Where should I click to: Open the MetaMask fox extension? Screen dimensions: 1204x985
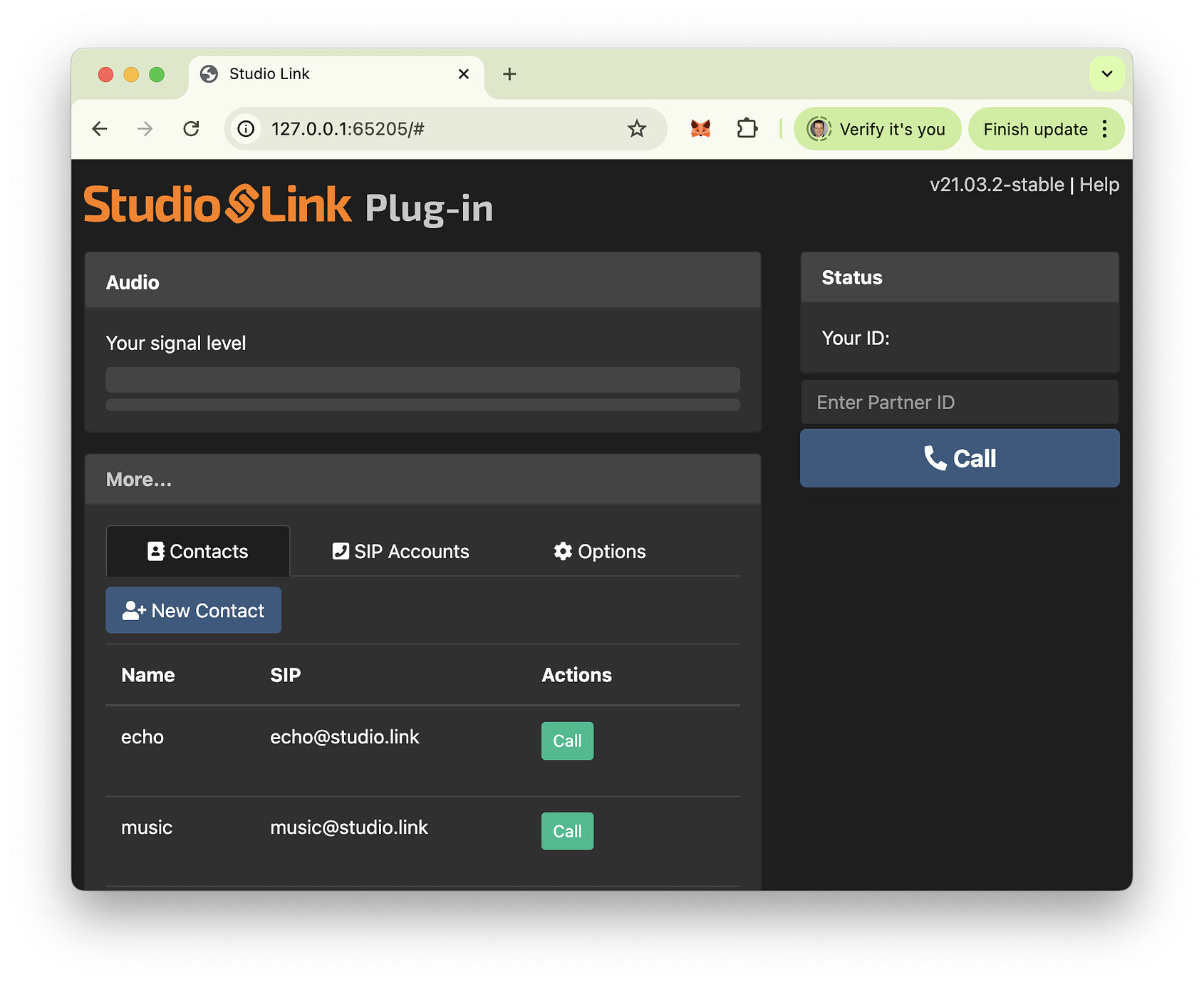[x=701, y=129]
